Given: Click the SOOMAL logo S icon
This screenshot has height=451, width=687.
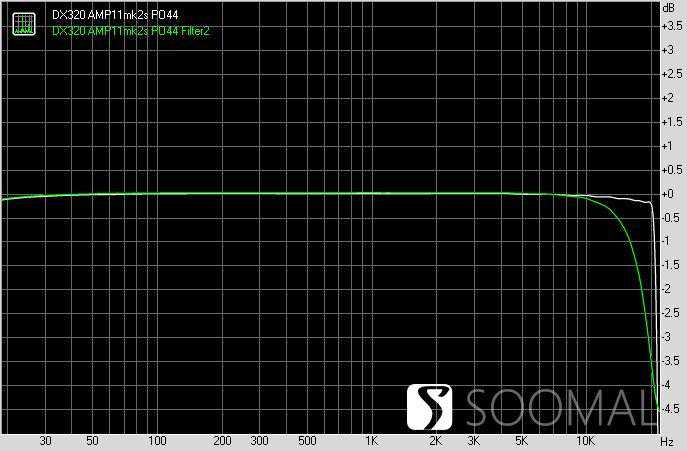Looking at the screenshot, I should click(x=431, y=407).
